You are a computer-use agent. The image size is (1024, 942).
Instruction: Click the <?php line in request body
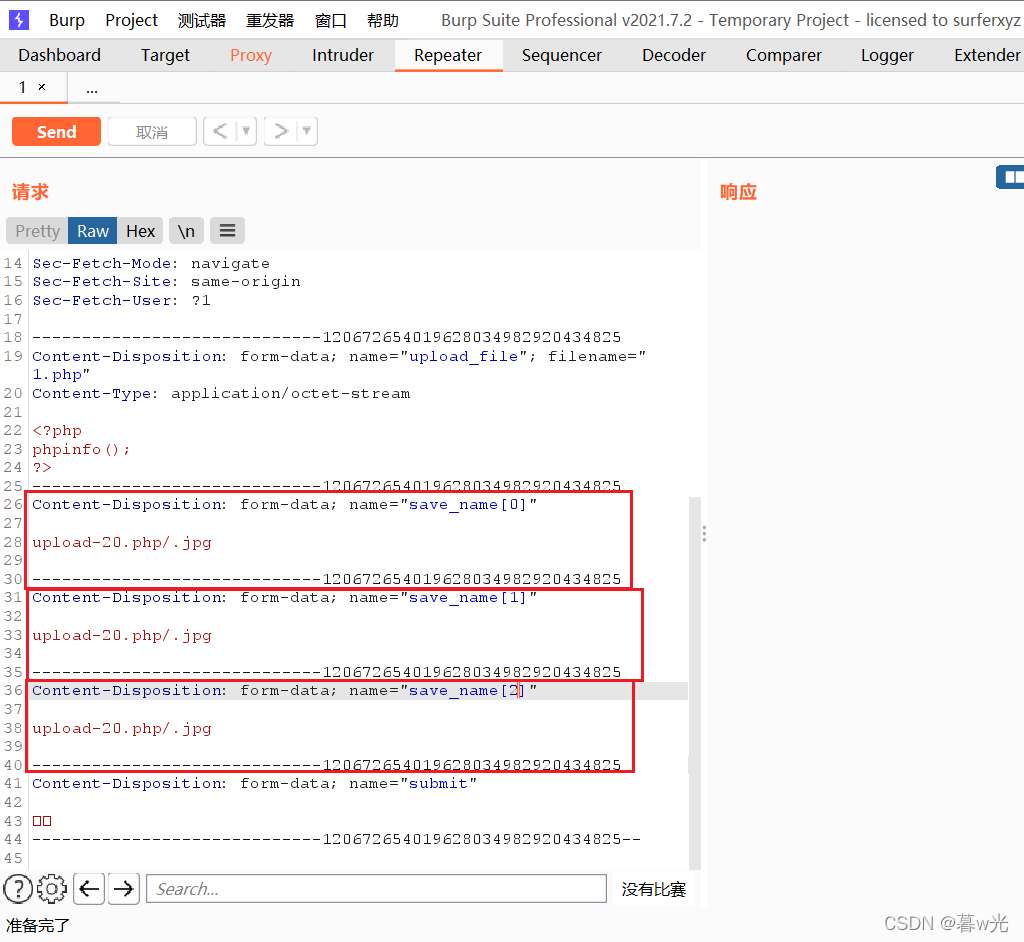coord(57,431)
